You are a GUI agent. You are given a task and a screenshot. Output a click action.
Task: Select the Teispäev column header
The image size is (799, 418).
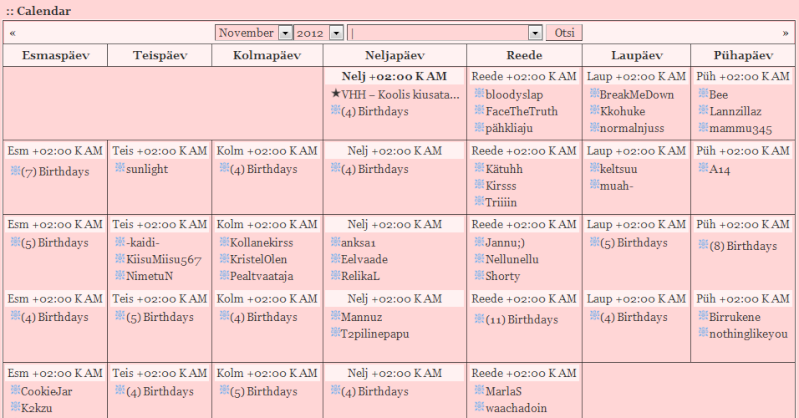pos(160,56)
